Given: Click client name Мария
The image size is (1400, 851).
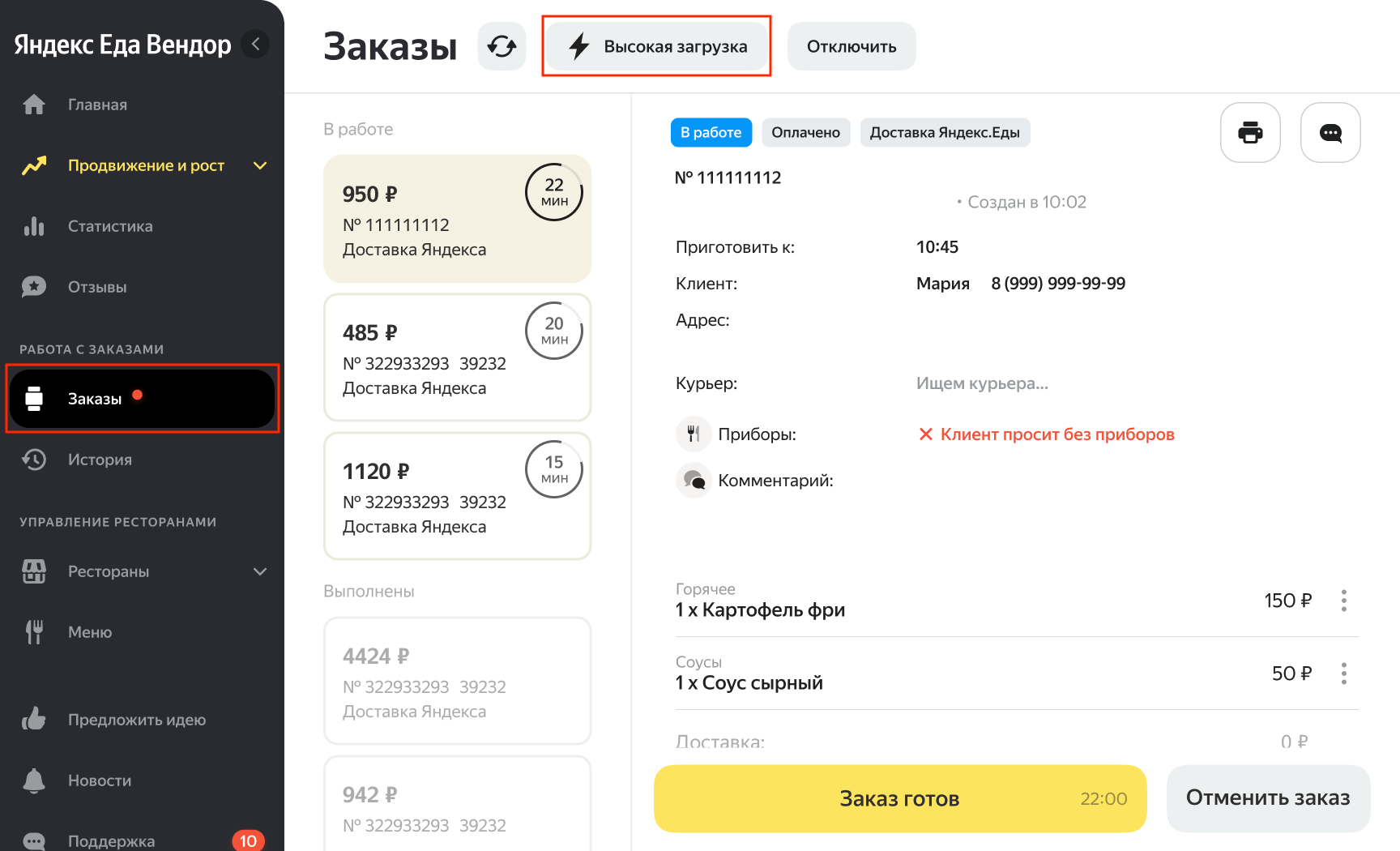Looking at the screenshot, I should click(943, 284).
